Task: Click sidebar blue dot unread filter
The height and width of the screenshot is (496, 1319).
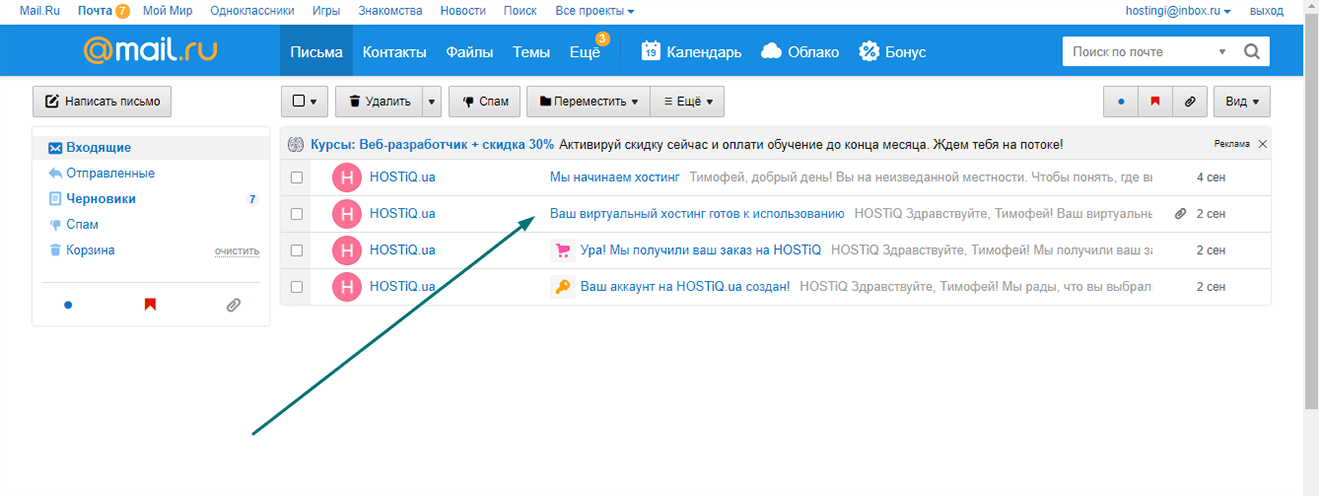Action: click(68, 304)
